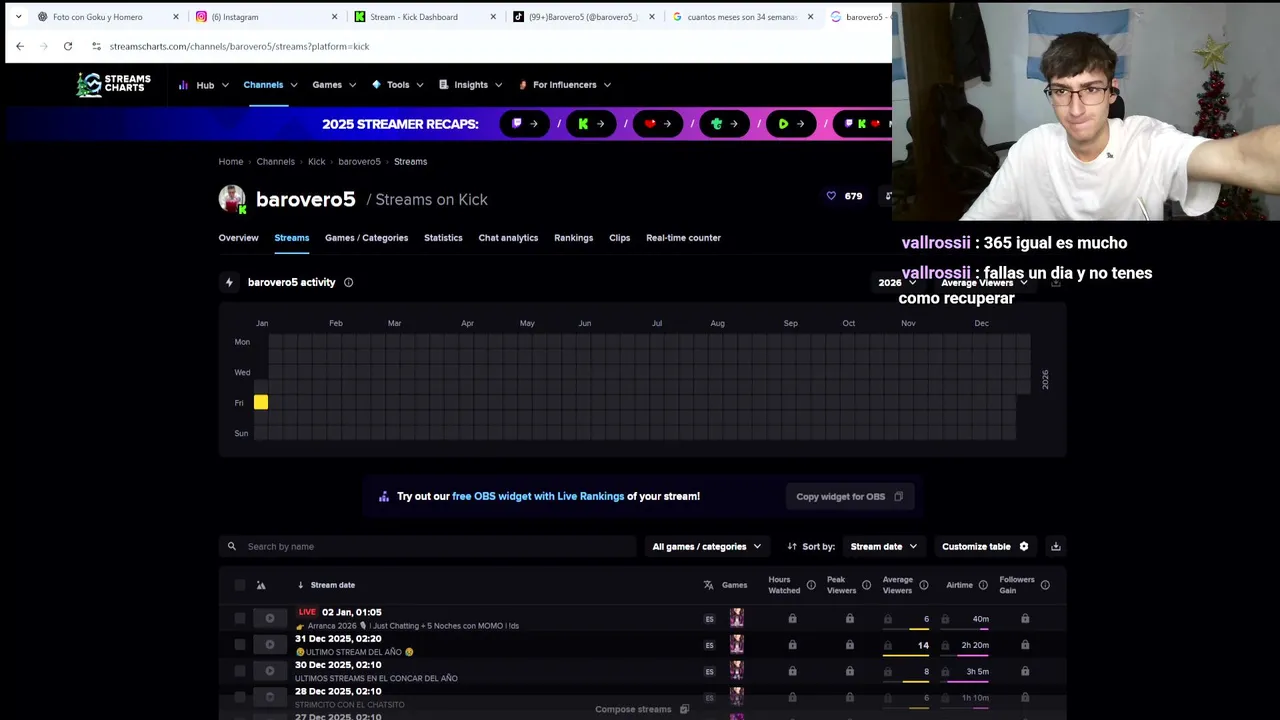Switch to the Chat analytics tab
This screenshot has width=1280, height=720.
(x=508, y=238)
